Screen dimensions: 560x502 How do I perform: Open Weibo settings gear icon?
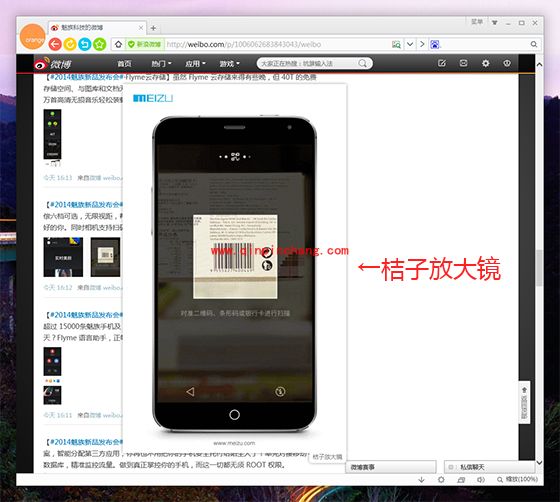[485, 63]
